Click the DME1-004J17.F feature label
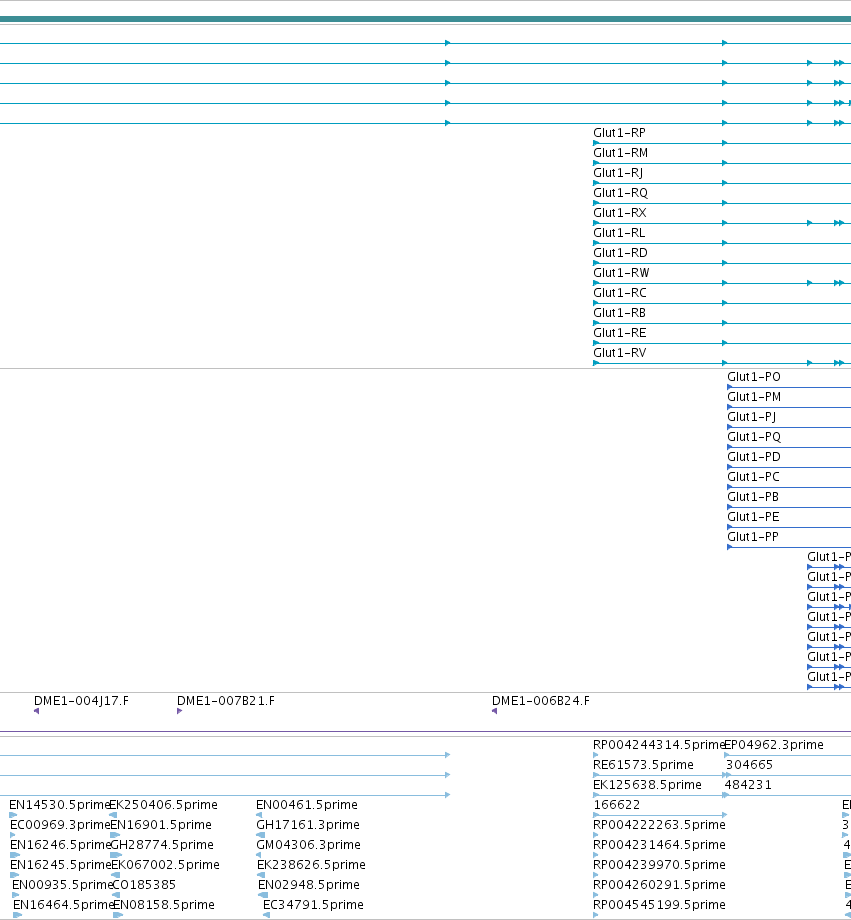The width and height of the screenshot is (851, 920). point(81,701)
